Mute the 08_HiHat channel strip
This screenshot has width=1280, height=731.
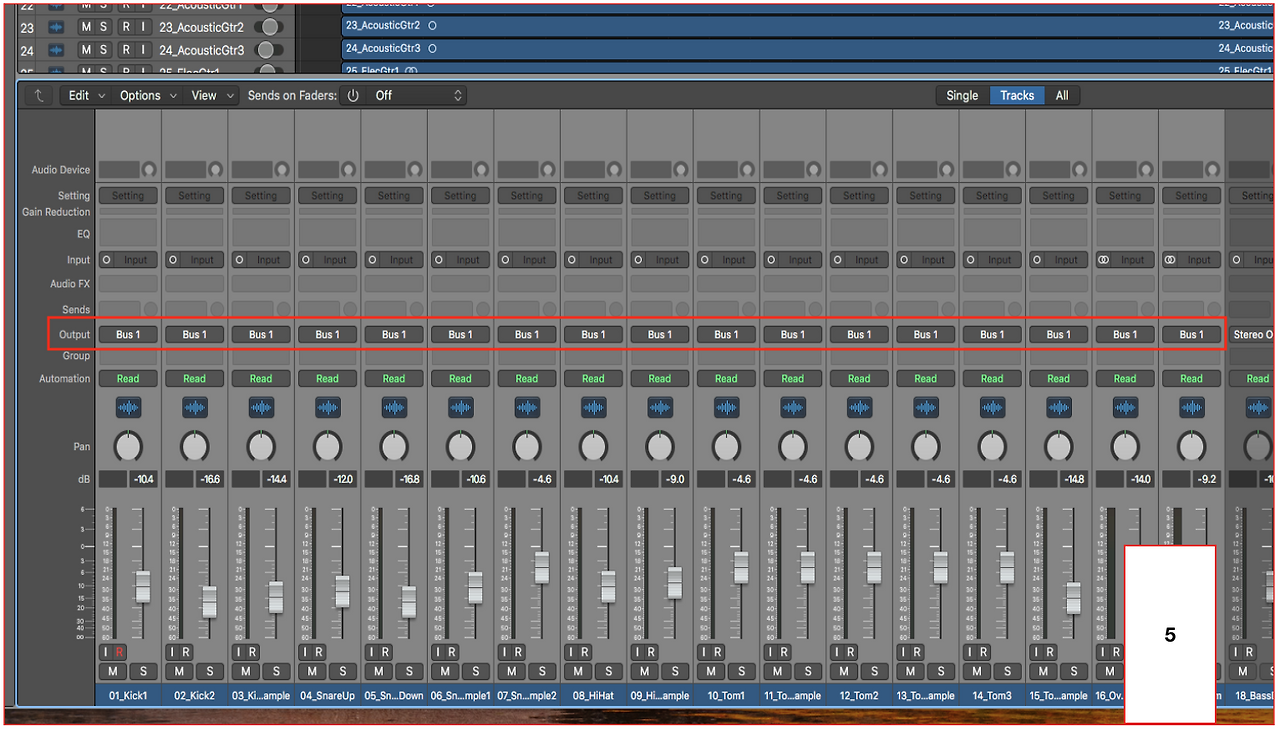579,671
